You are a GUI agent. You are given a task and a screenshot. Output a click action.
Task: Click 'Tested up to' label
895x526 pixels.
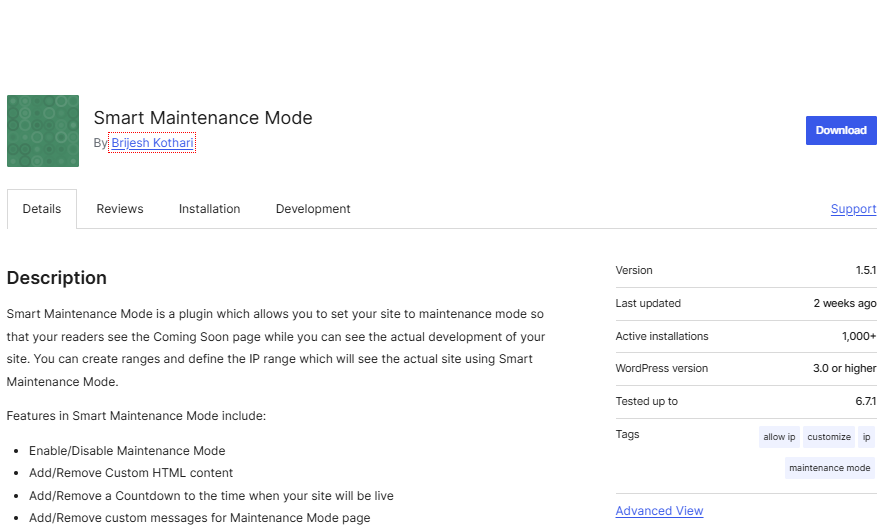tap(646, 402)
